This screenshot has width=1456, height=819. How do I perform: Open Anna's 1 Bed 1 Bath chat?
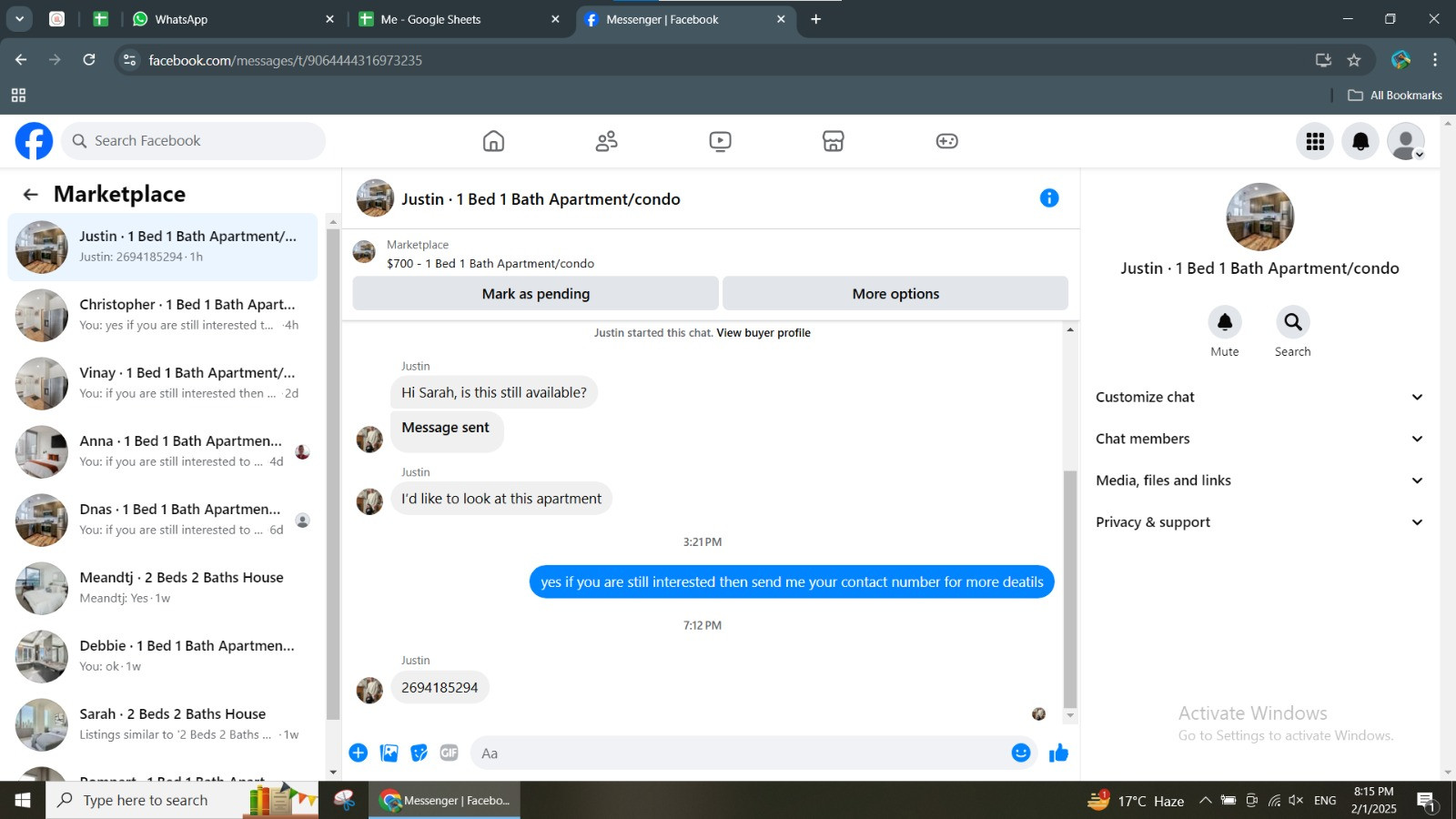tap(164, 451)
